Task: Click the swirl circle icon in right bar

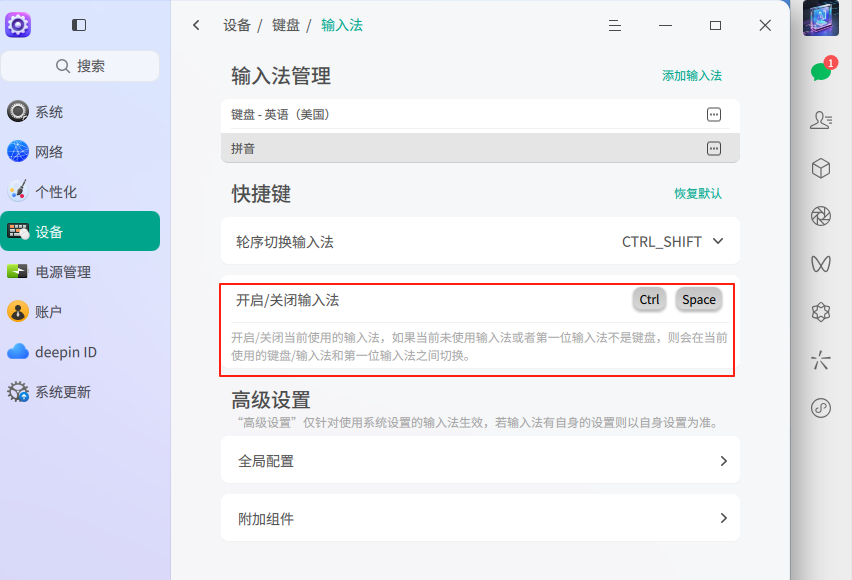Action: pyautogui.click(x=820, y=408)
